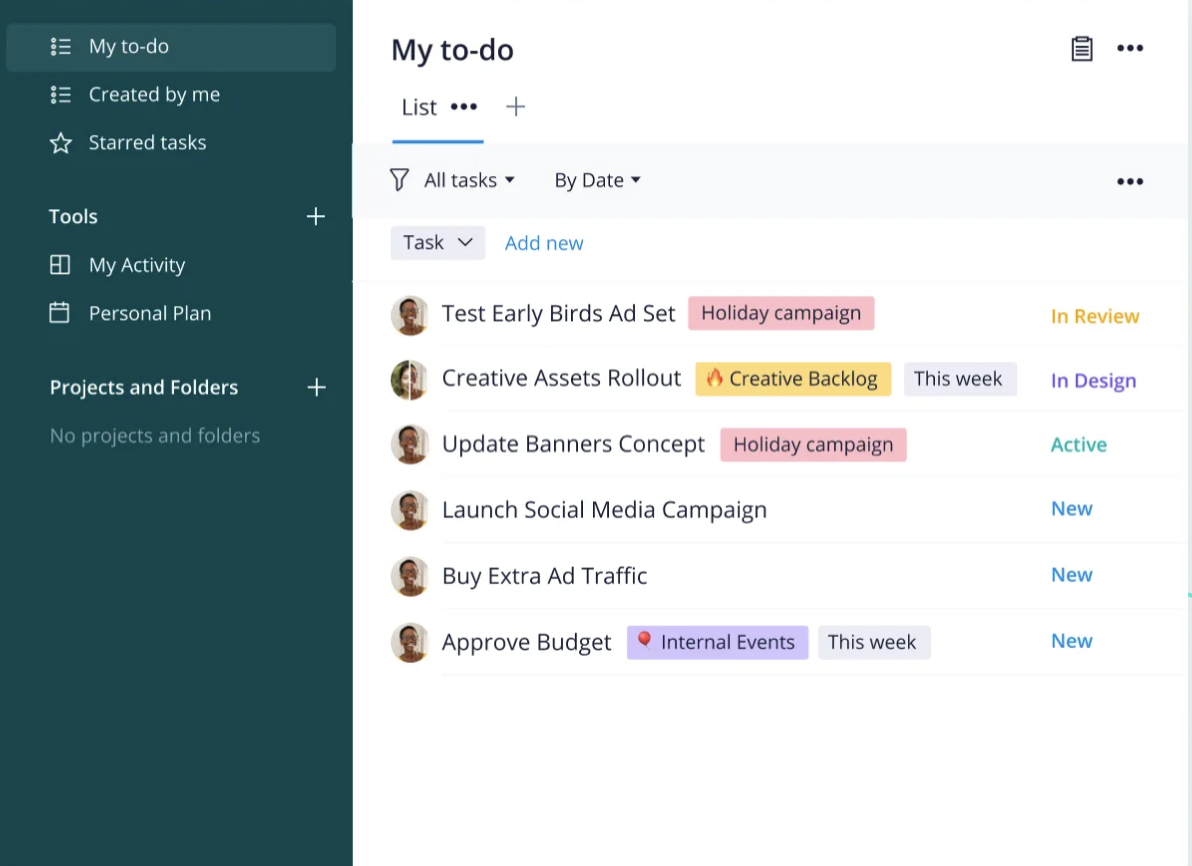Click avatar on Test Early Birds Ad Set
Viewport: 1192px width, 866px height.
tap(410, 315)
